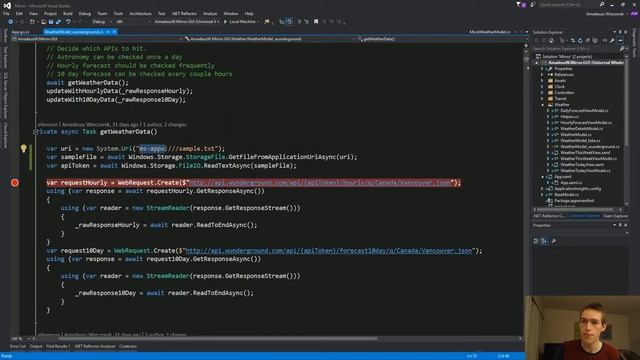
Task: Click the Save toolbar icon
Action: (51, 22)
